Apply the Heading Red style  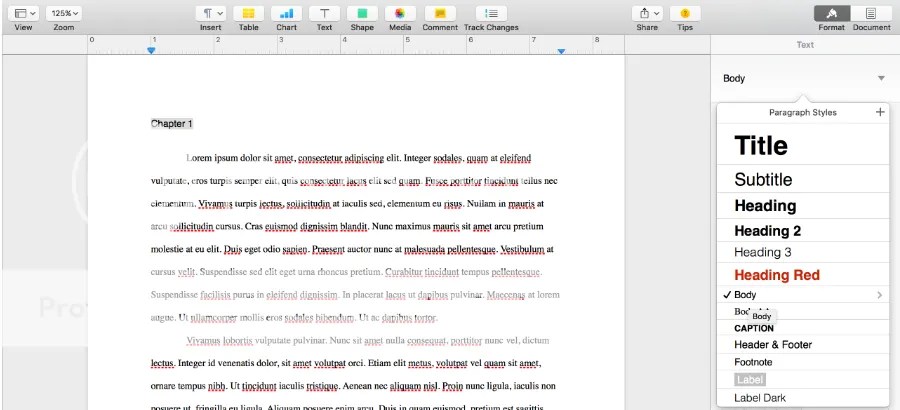click(x=803, y=274)
